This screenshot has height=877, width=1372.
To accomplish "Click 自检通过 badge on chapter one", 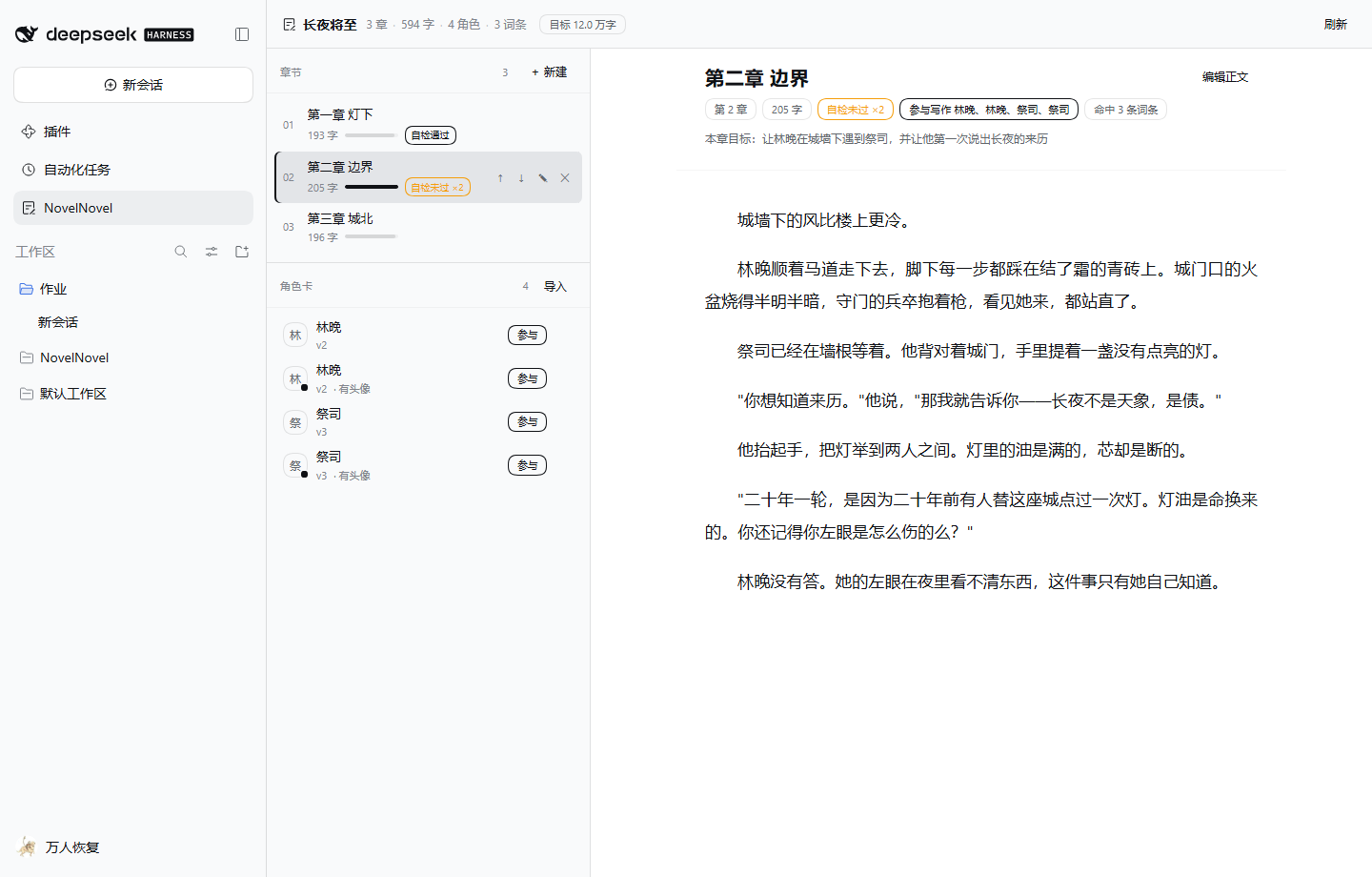I will coord(431,135).
